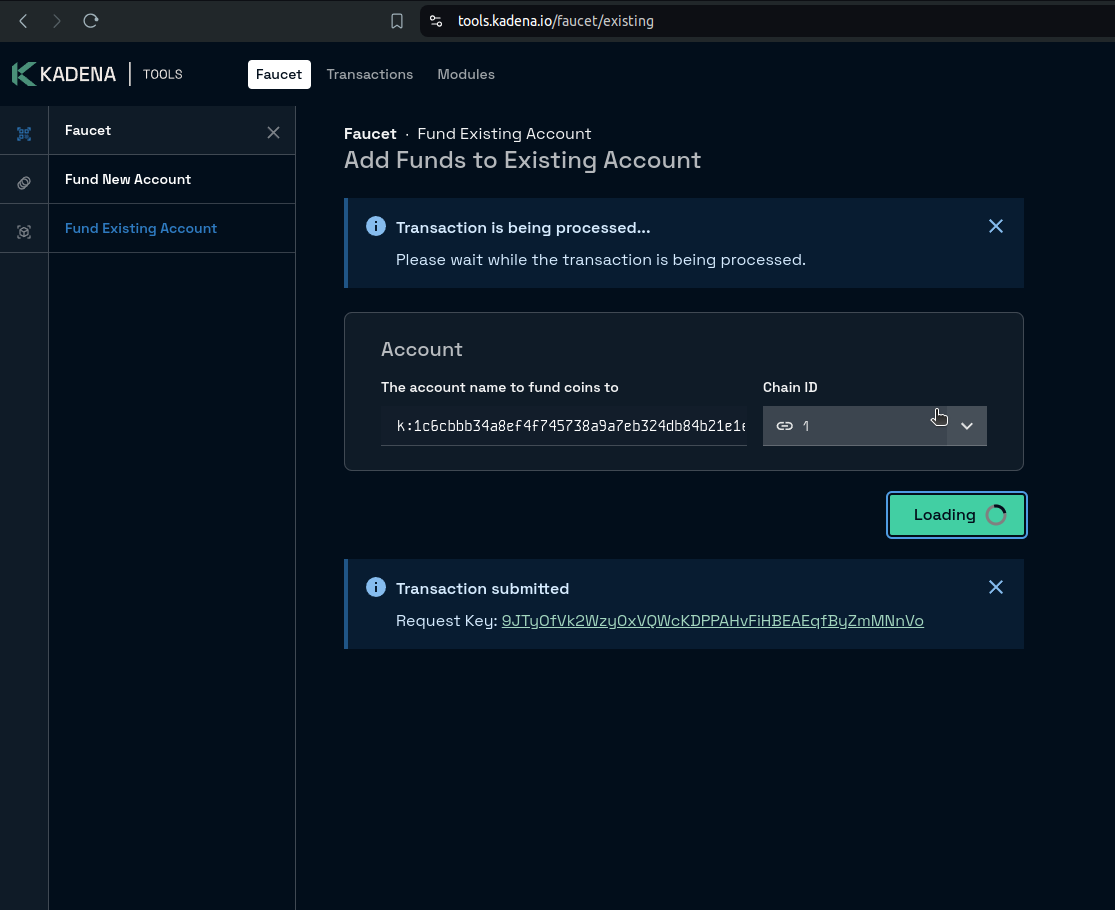Click the info icon on the processing notification
The height and width of the screenshot is (910, 1115).
(x=375, y=226)
